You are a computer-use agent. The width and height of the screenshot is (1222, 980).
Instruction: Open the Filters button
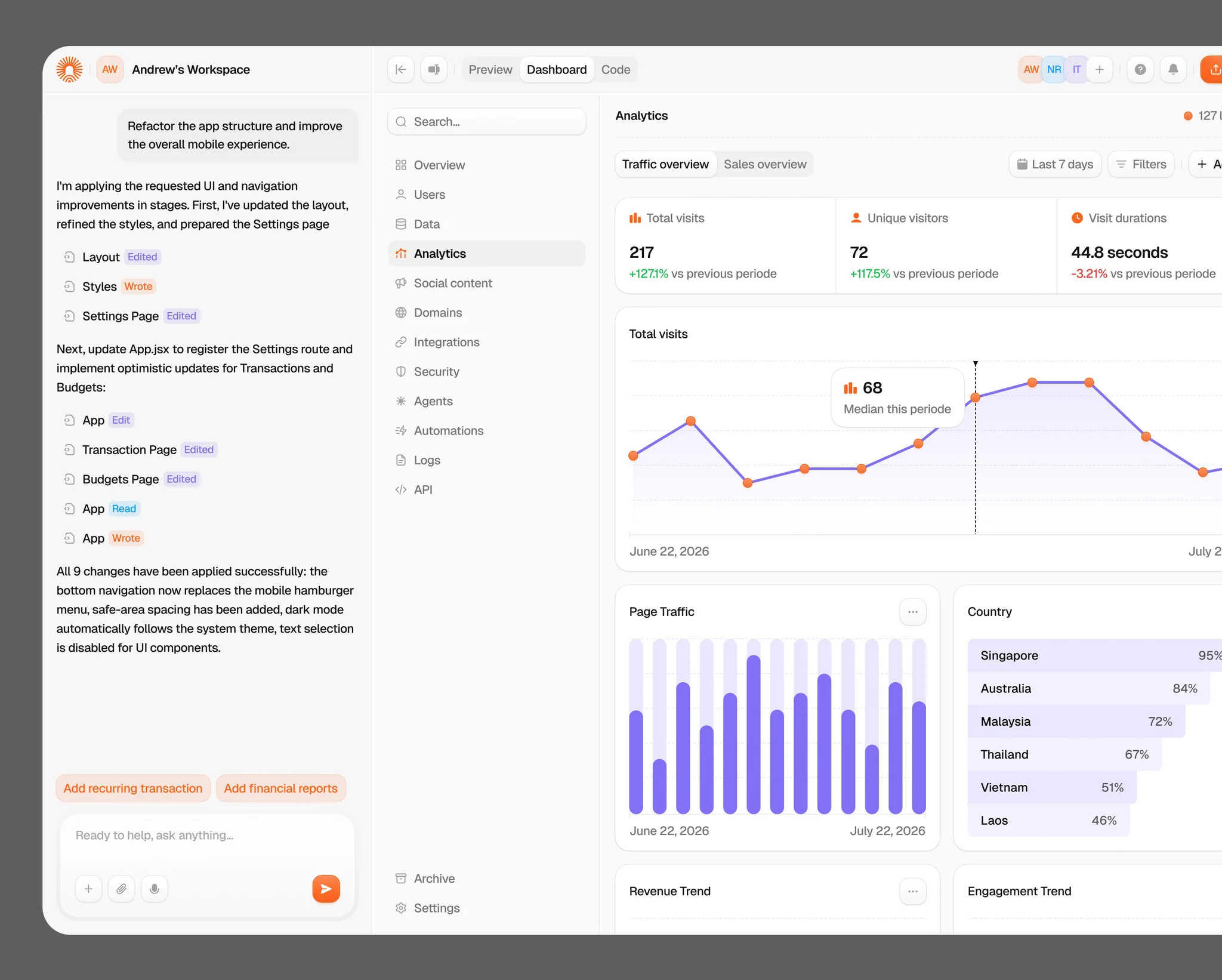point(1141,164)
